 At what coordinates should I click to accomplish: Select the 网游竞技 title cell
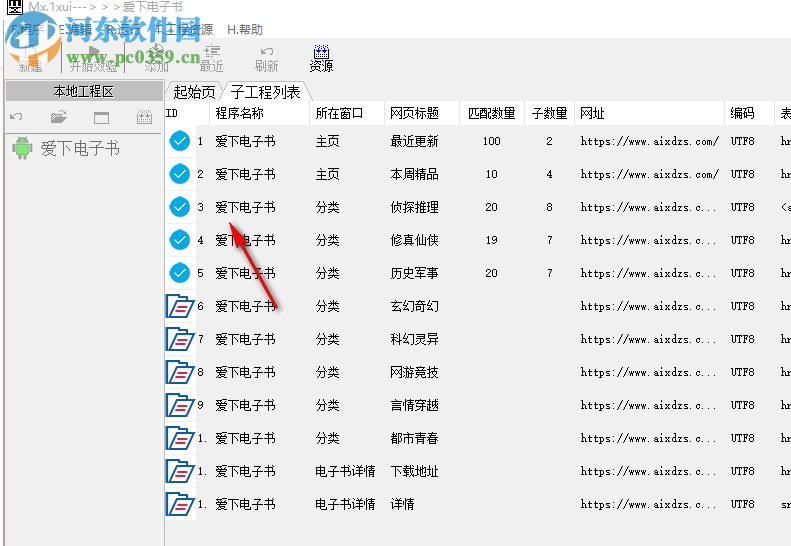click(x=414, y=372)
